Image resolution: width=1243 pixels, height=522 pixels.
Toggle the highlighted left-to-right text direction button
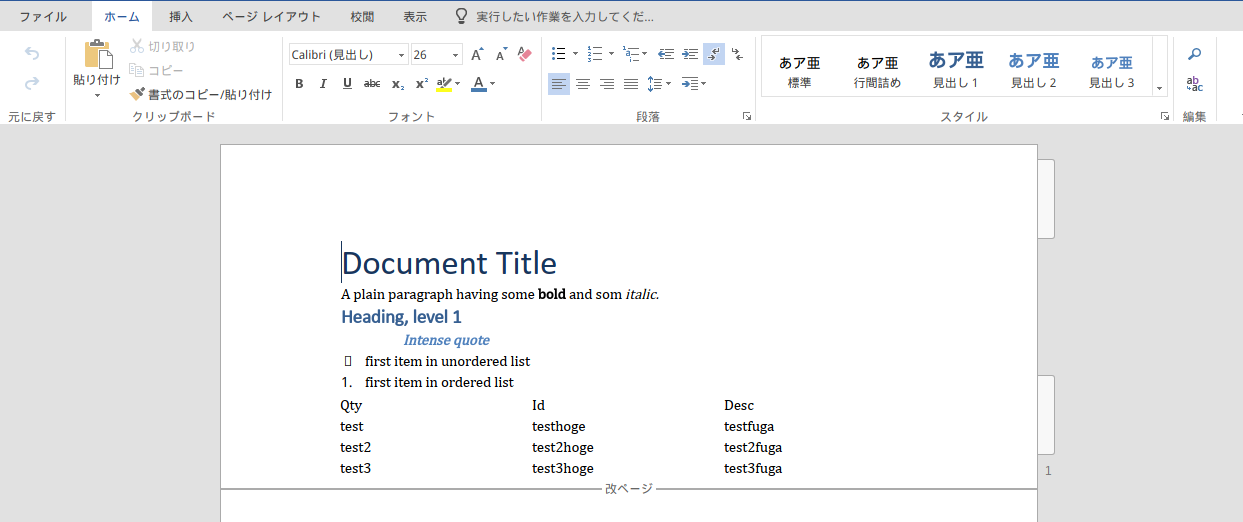click(714, 54)
